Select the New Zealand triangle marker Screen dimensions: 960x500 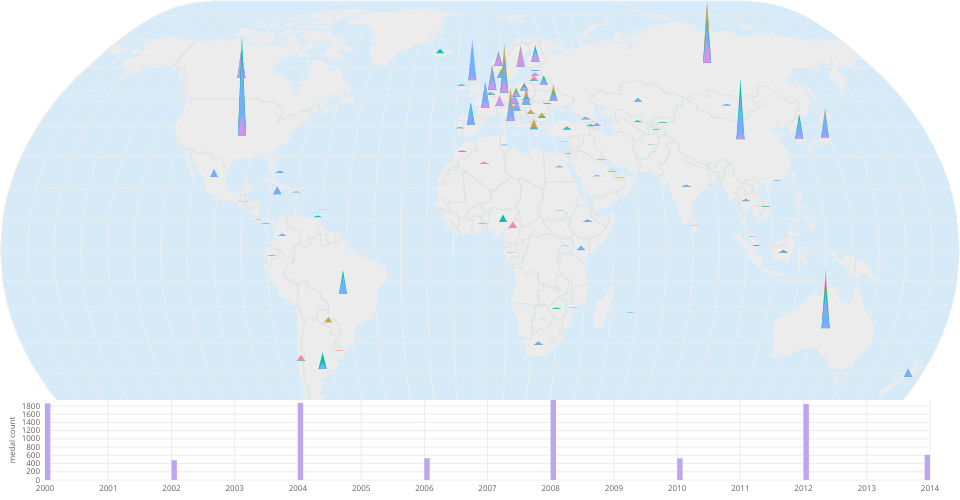[908, 373]
